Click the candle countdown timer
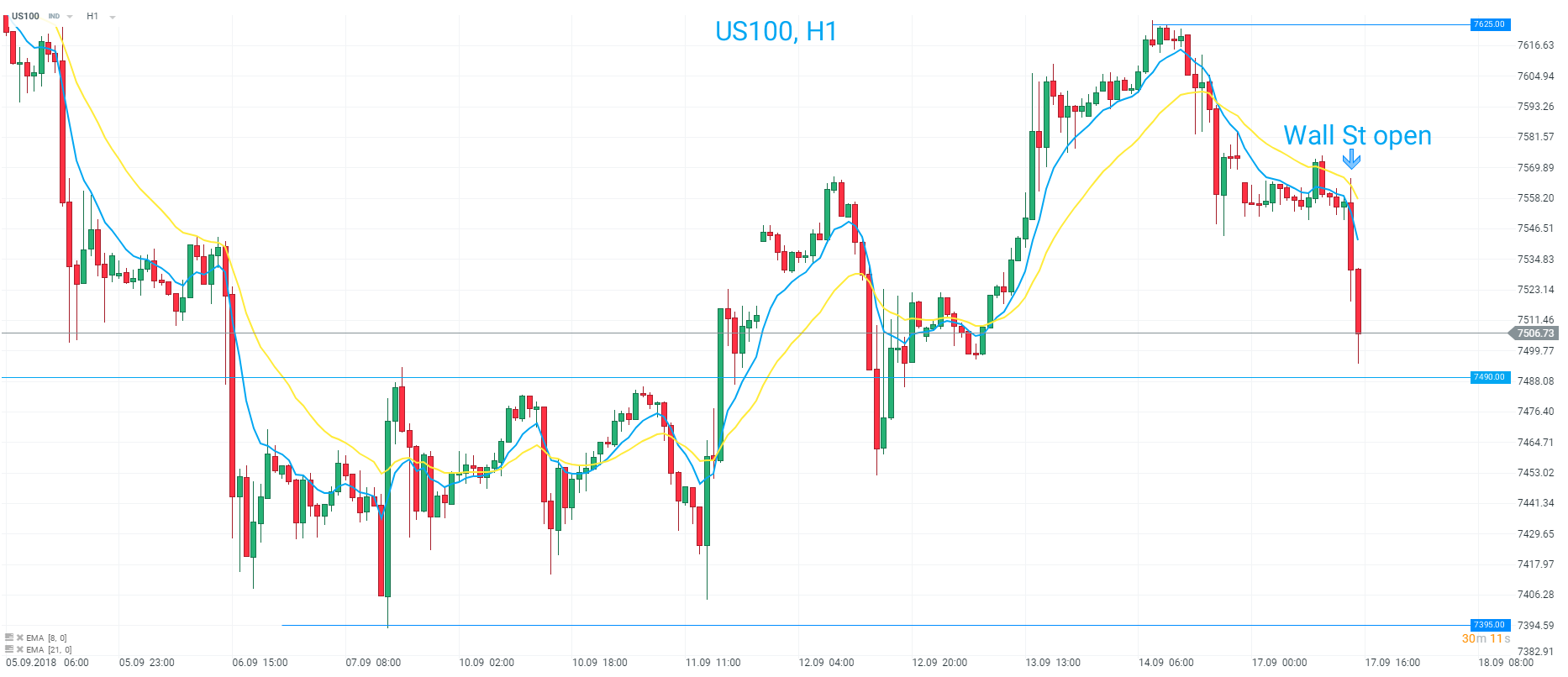 click(1486, 639)
